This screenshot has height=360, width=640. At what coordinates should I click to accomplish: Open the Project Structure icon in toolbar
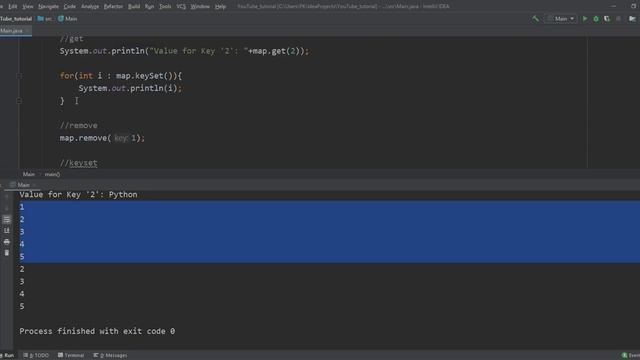click(632, 19)
